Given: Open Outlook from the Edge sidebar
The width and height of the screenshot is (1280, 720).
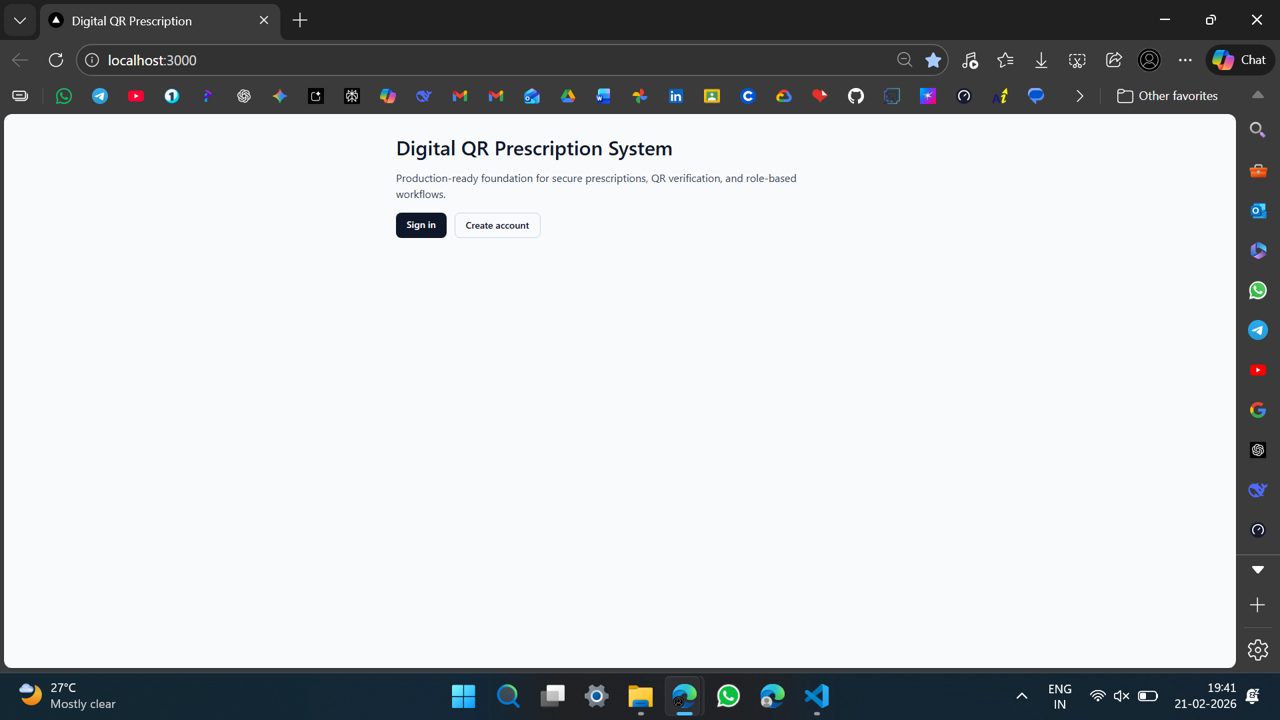Looking at the screenshot, I should point(1258,210).
